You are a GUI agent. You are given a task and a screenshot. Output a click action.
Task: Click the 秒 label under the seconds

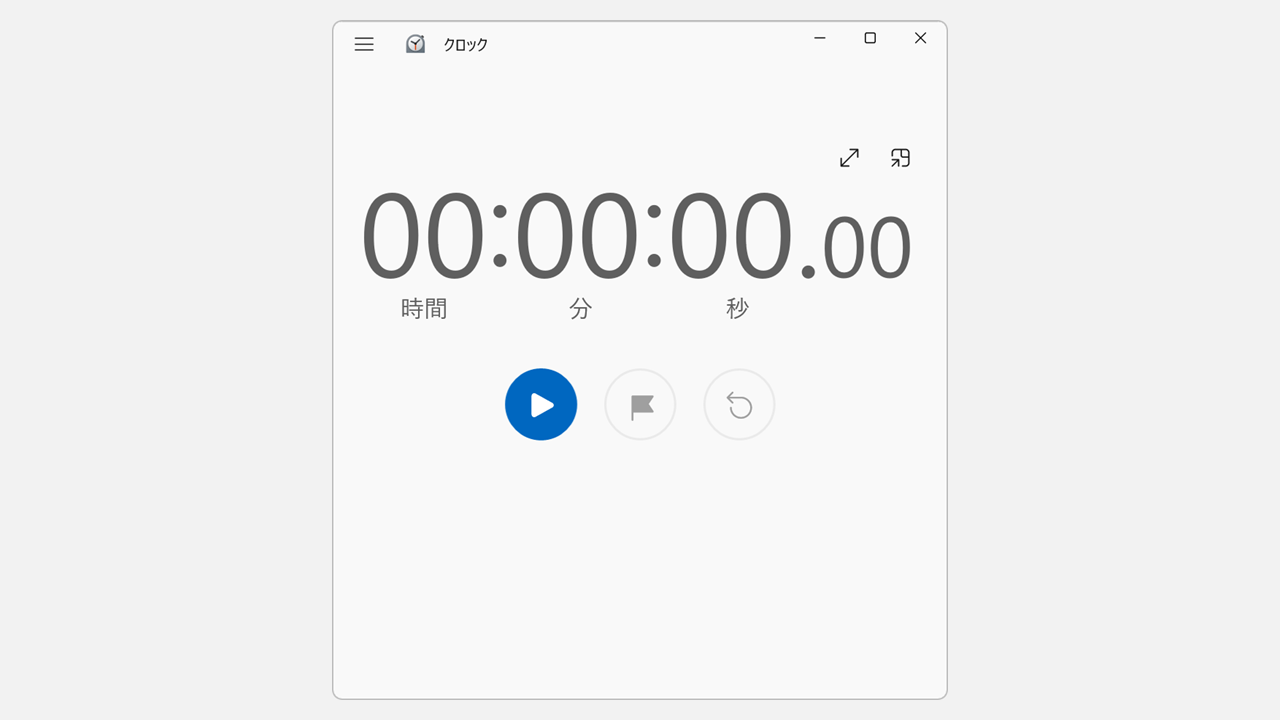[x=737, y=309]
